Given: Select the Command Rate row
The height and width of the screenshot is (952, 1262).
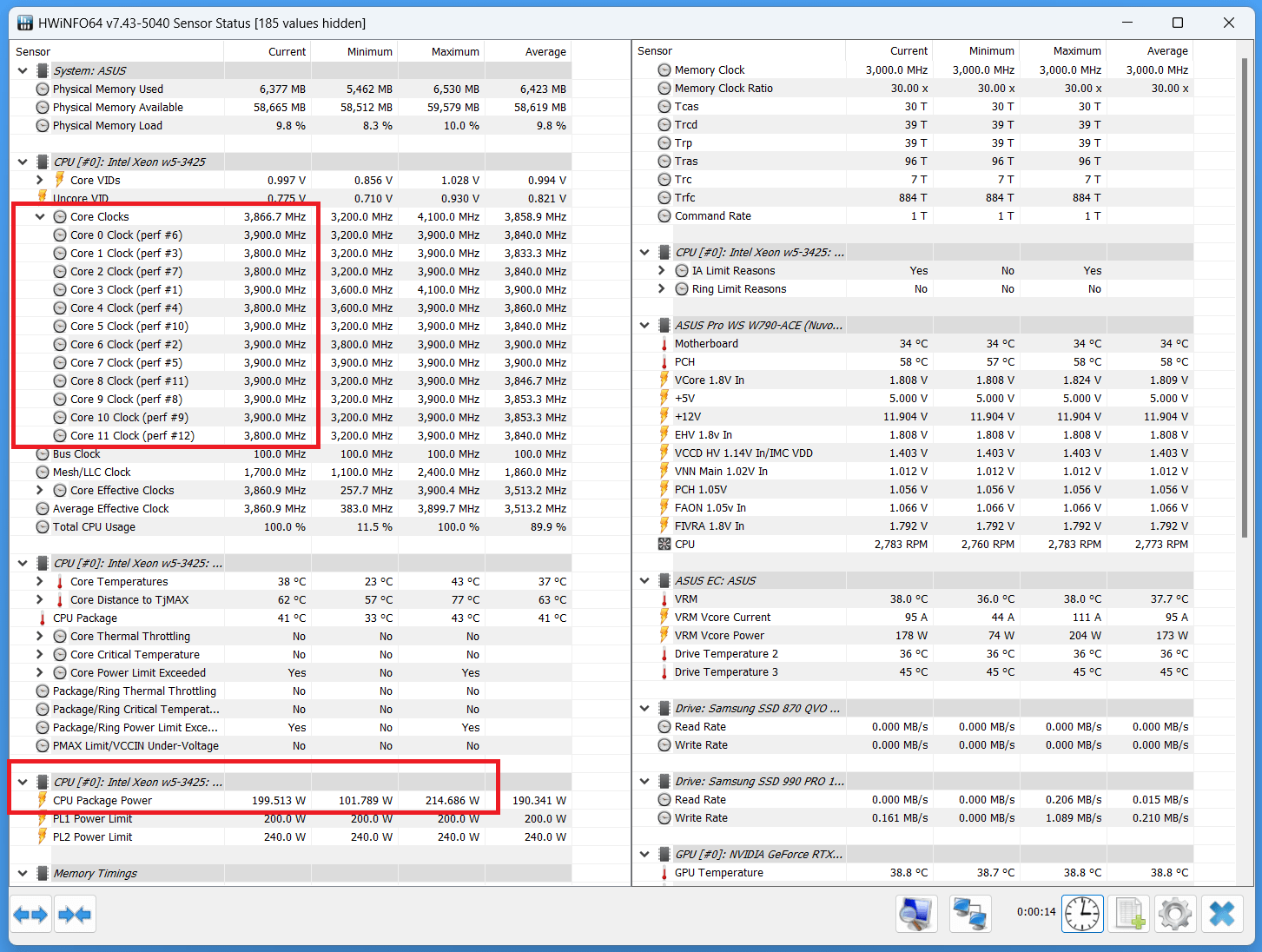Looking at the screenshot, I should tap(913, 215).
